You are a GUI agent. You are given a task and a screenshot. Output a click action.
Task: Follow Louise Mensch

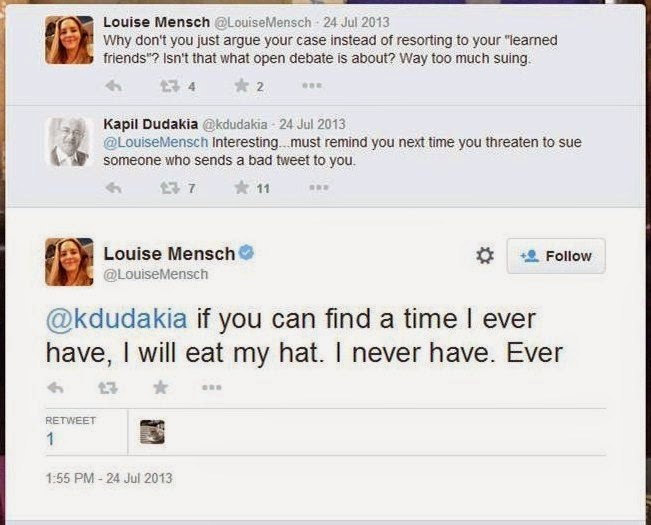(x=556, y=256)
